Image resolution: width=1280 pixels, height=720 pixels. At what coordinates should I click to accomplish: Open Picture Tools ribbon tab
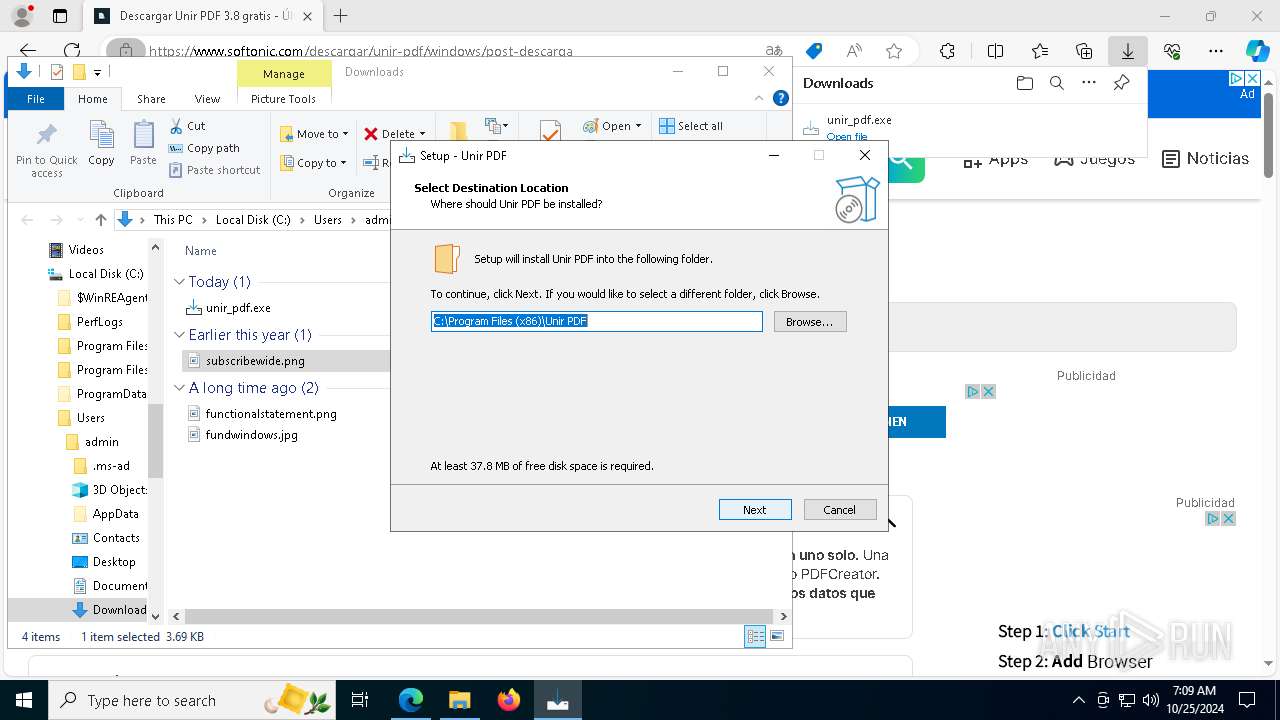[283, 99]
